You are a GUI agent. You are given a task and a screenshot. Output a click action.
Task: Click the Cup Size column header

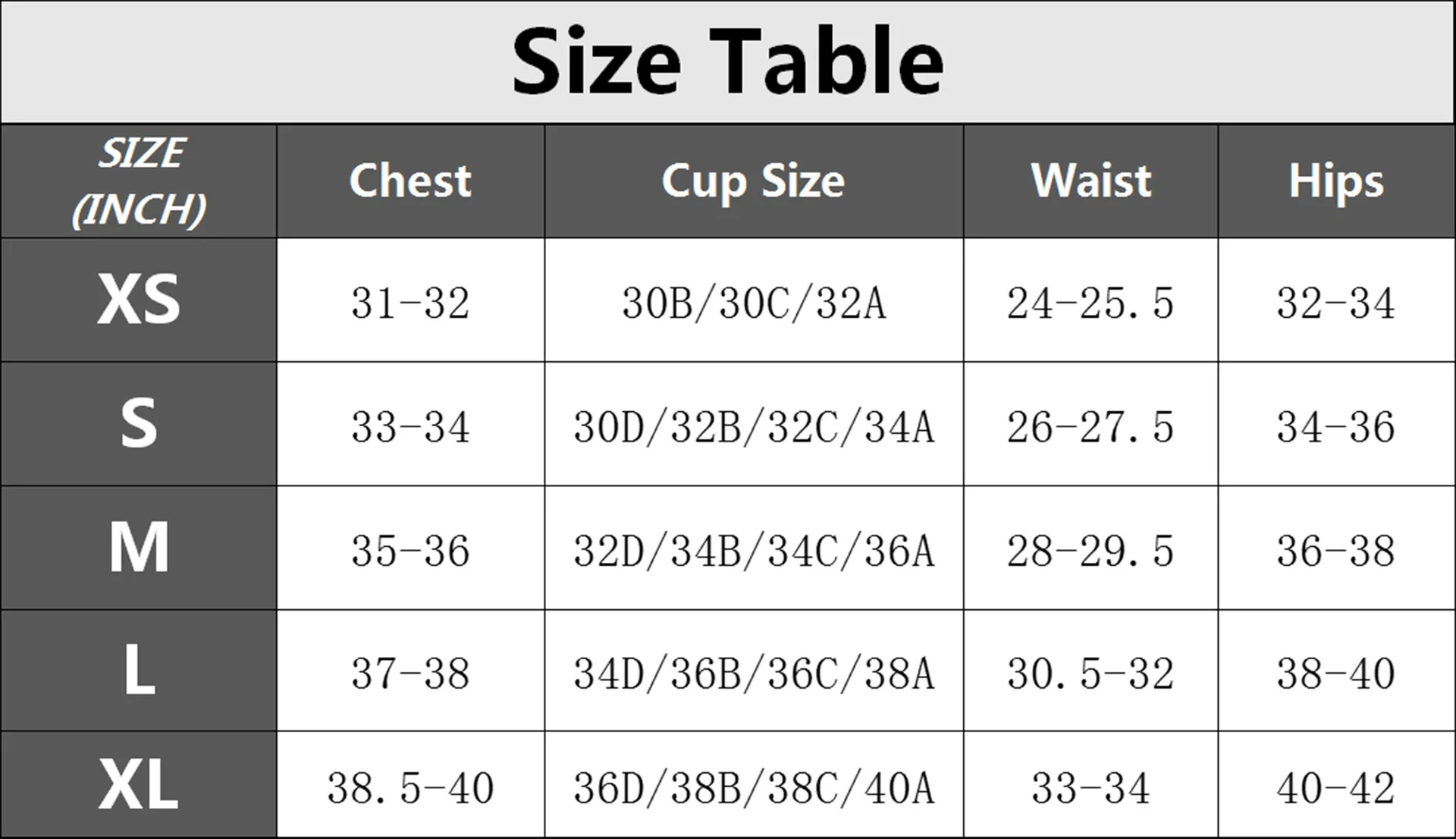click(x=753, y=181)
